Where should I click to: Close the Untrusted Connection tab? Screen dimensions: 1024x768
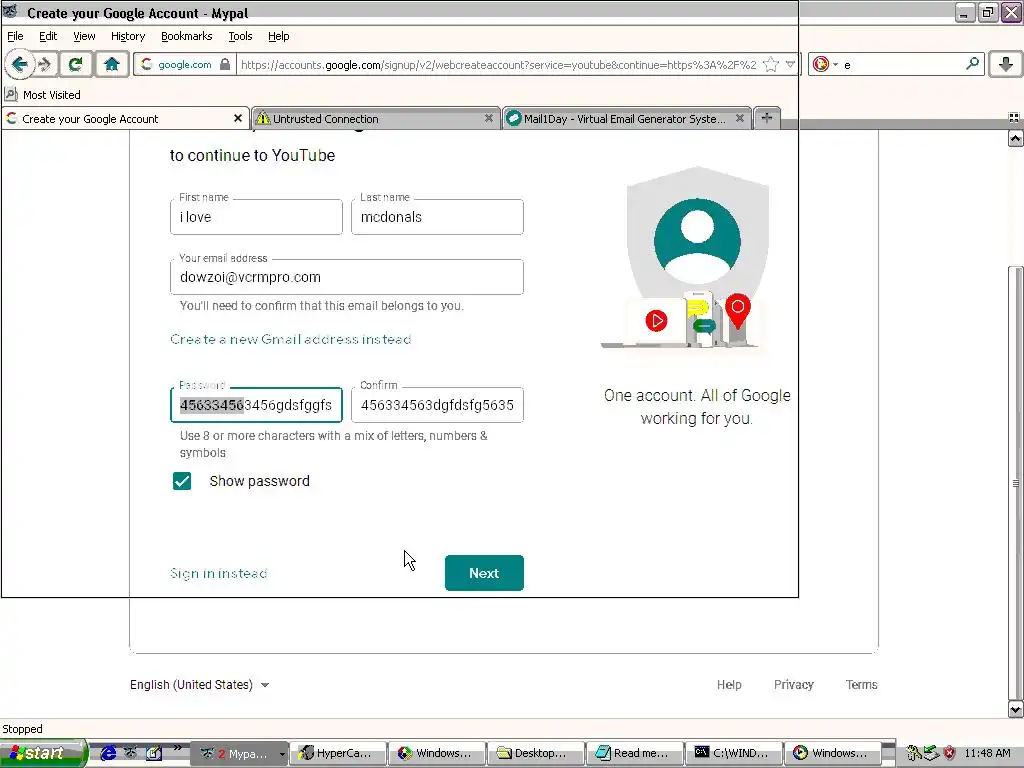pos(488,118)
